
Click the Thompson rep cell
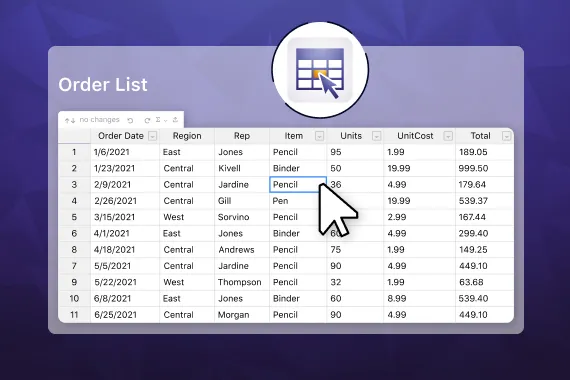pyautogui.click(x=242, y=282)
